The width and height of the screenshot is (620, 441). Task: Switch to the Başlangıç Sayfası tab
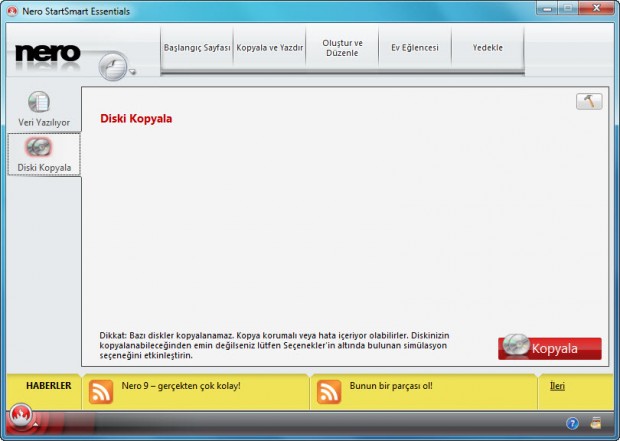pos(197,48)
